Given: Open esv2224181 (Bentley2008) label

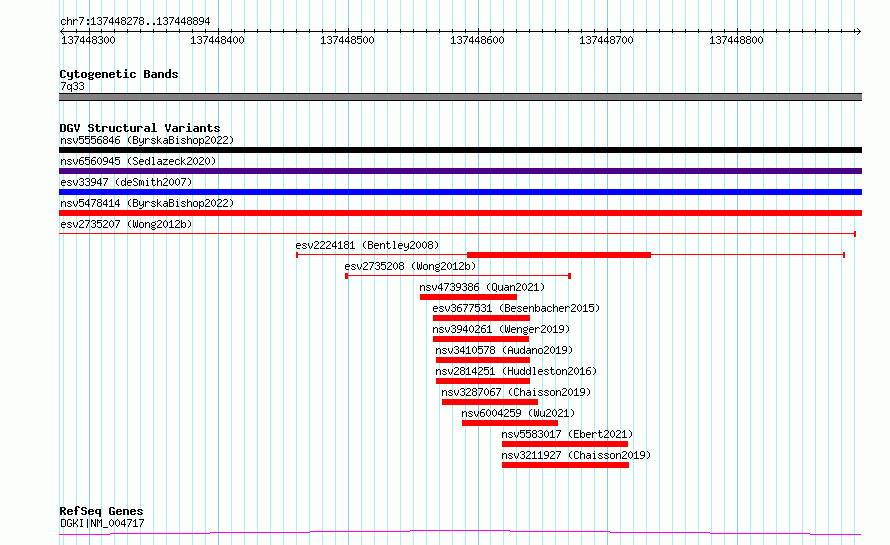Looking at the screenshot, I should click(367, 245).
